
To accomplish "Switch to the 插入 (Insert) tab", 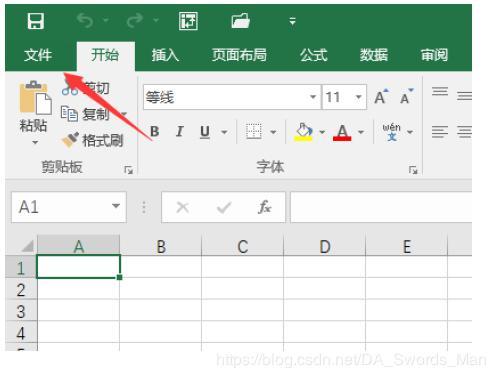I will click(x=165, y=55).
